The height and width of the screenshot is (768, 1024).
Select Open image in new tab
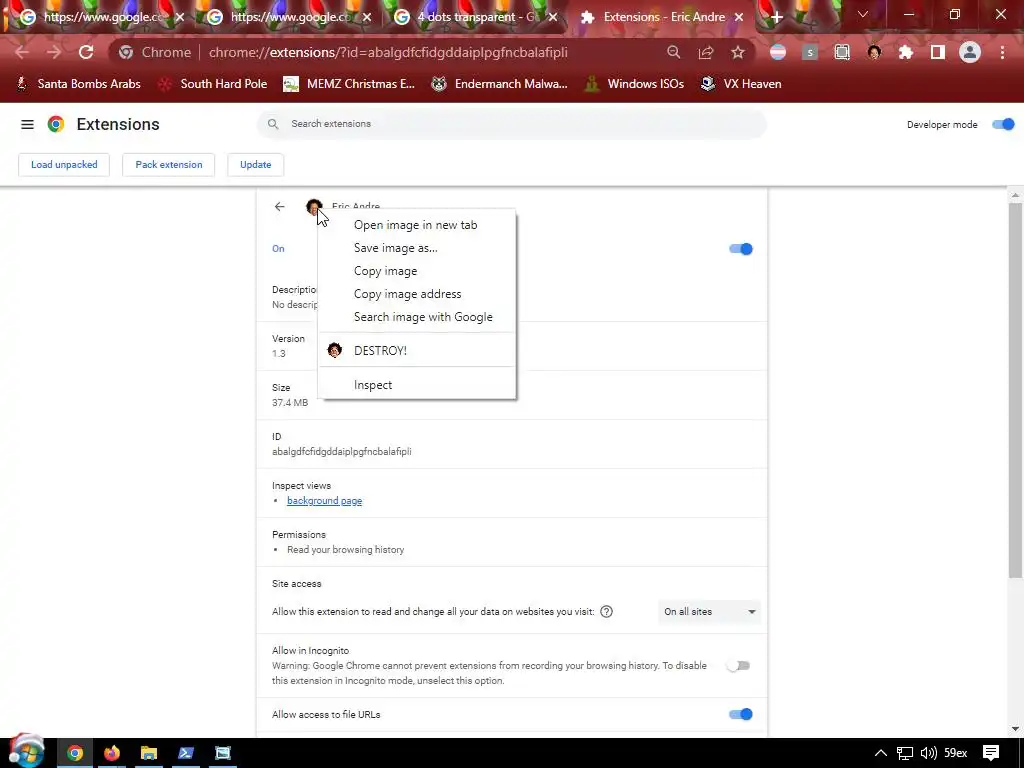click(417, 225)
